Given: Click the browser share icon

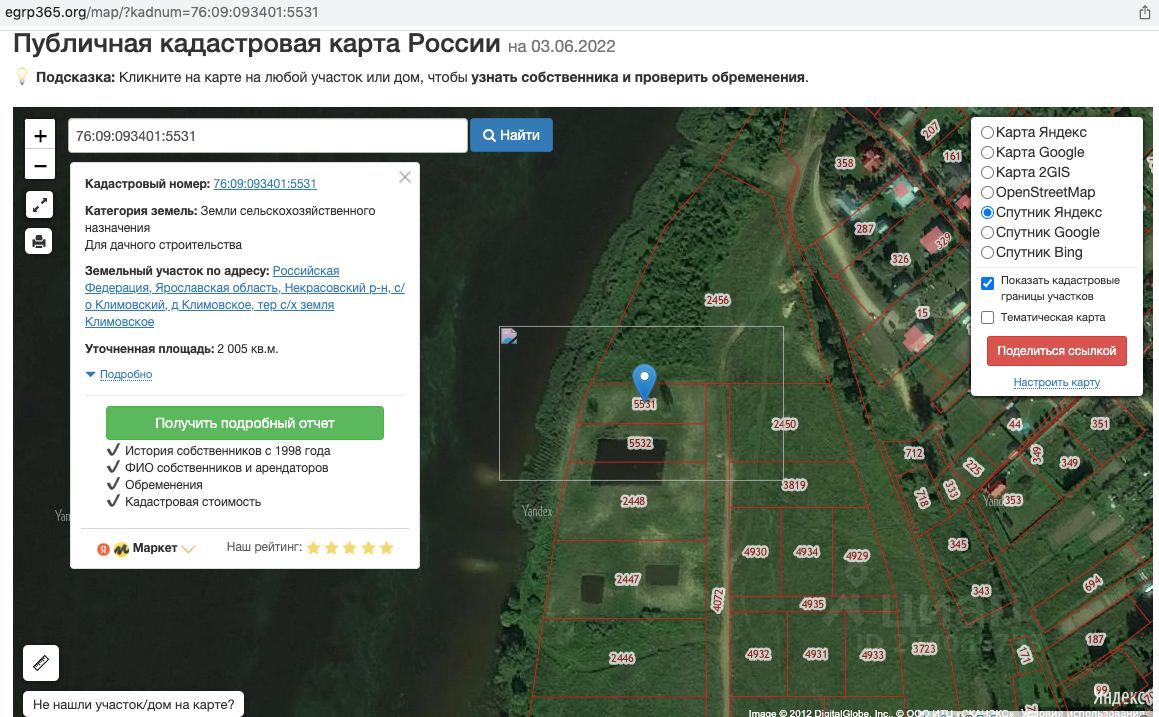Looking at the screenshot, I should pyautogui.click(x=1144, y=12).
